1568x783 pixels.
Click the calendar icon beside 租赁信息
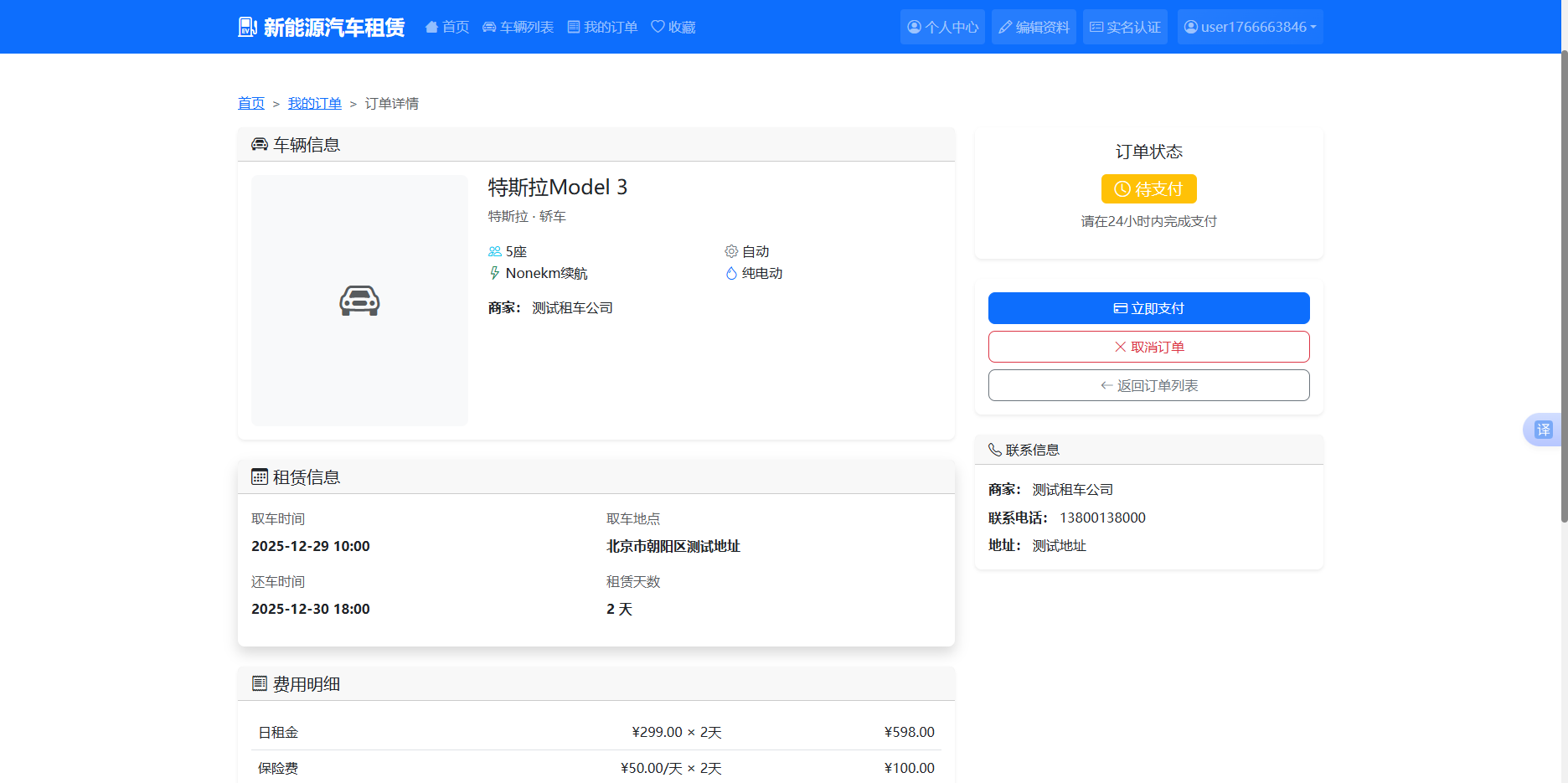coord(260,476)
